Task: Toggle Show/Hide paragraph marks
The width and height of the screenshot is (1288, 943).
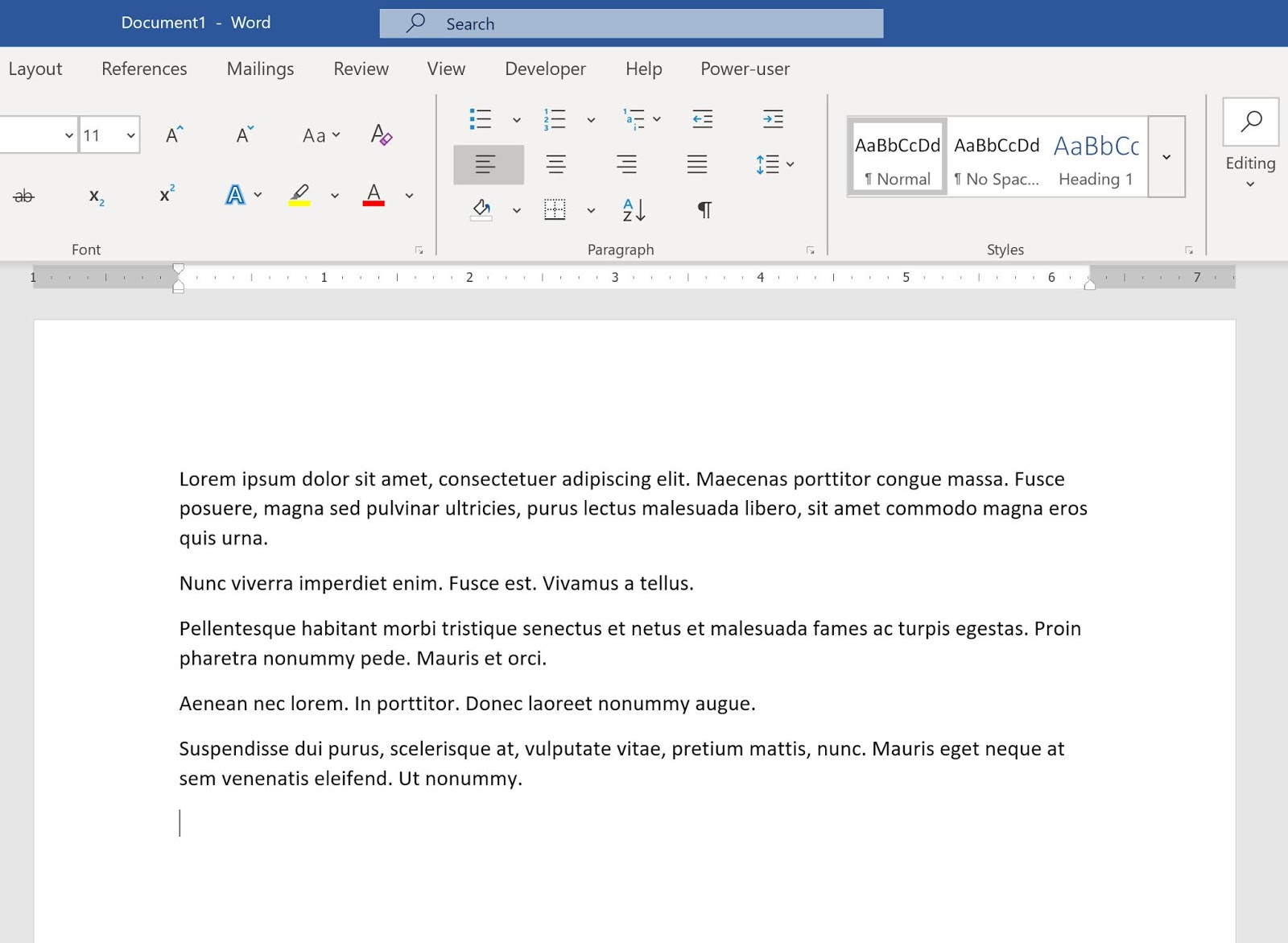Action: point(701,210)
